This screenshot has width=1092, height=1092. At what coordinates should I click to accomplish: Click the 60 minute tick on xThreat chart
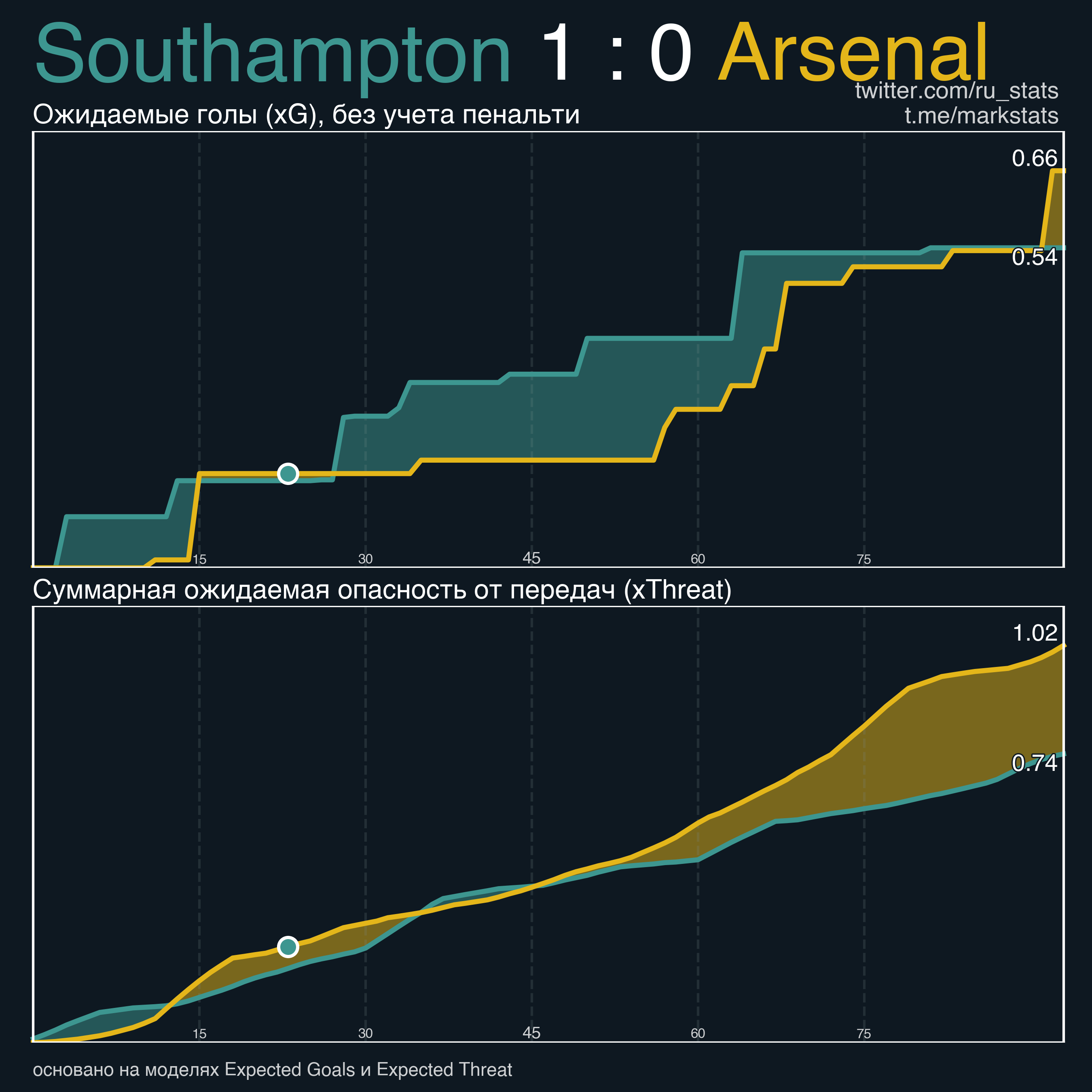pyautogui.click(x=698, y=1033)
